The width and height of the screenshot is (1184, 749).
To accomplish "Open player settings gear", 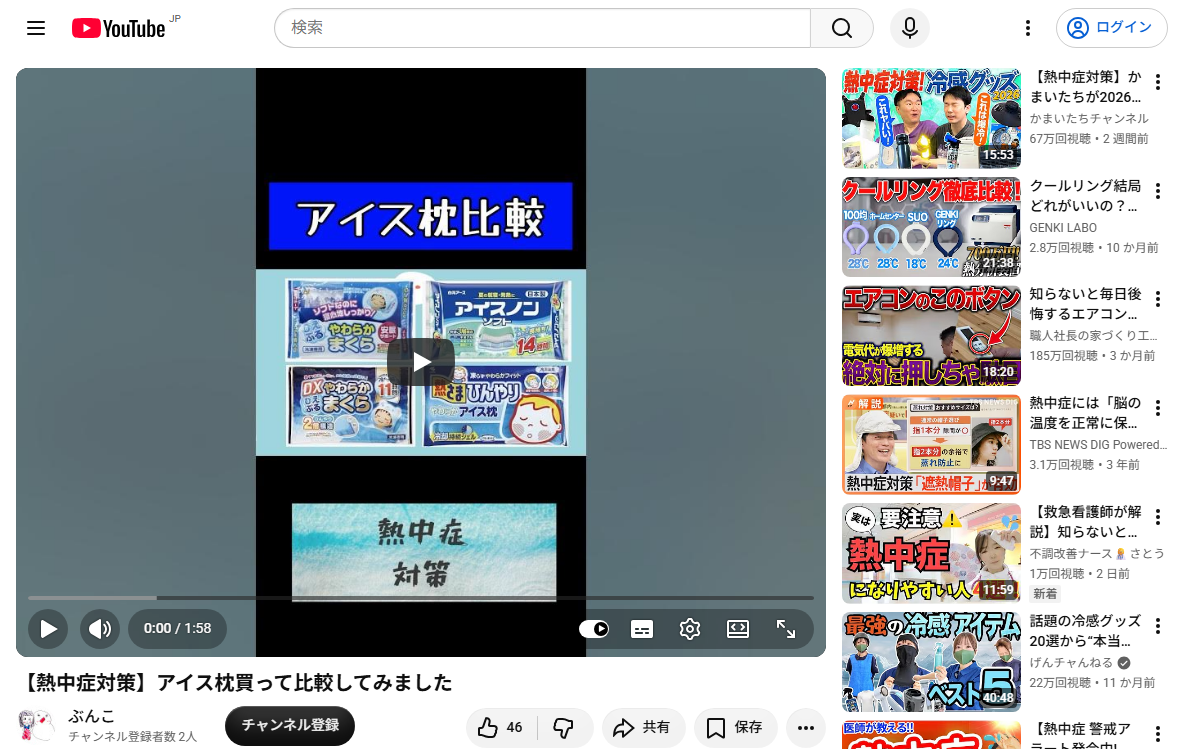I will click(x=689, y=629).
